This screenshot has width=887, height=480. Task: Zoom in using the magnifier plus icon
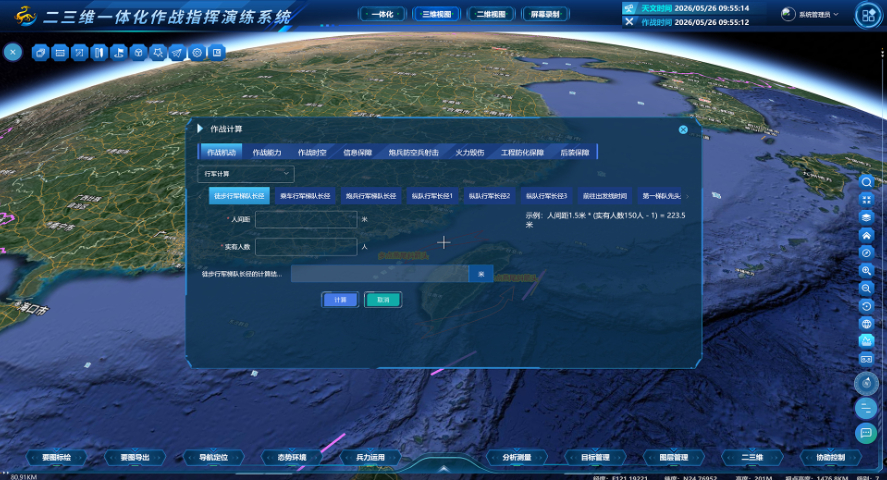[x=866, y=270]
